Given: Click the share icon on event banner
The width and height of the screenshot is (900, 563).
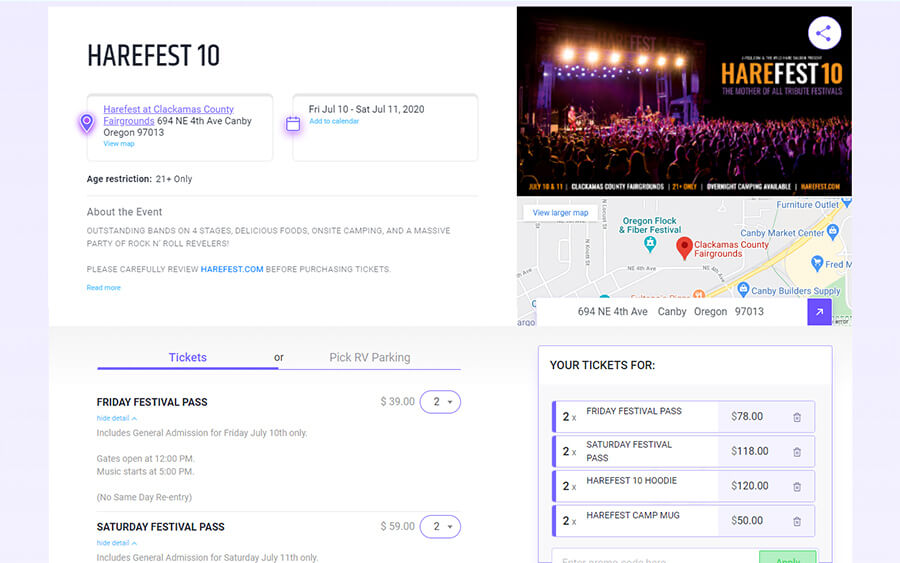Looking at the screenshot, I should click(824, 33).
